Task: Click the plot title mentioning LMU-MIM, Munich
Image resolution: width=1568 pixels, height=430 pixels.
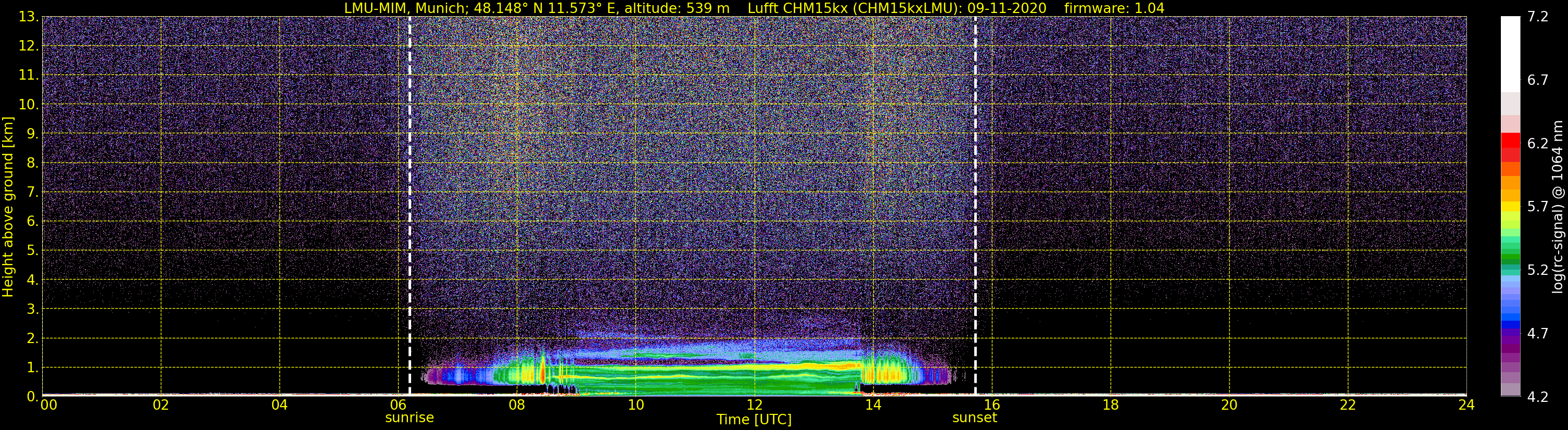Action: (x=754, y=8)
